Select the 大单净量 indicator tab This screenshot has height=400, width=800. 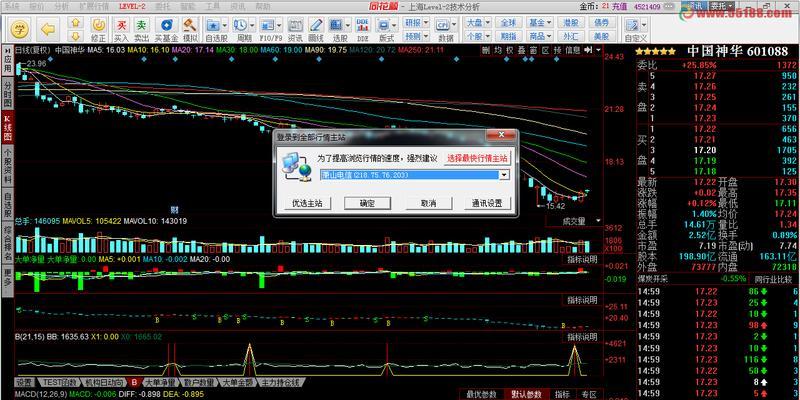tap(160, 382)
